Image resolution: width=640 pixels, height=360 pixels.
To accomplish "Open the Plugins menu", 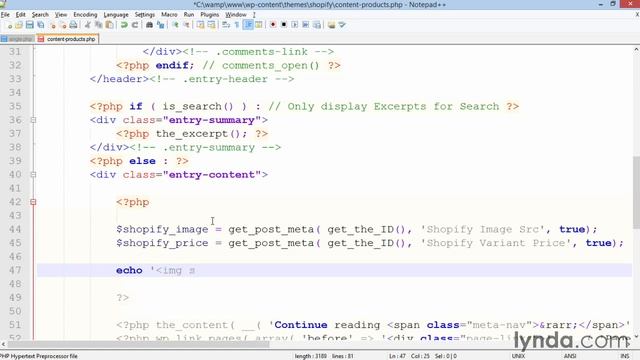I will point(209,15).
